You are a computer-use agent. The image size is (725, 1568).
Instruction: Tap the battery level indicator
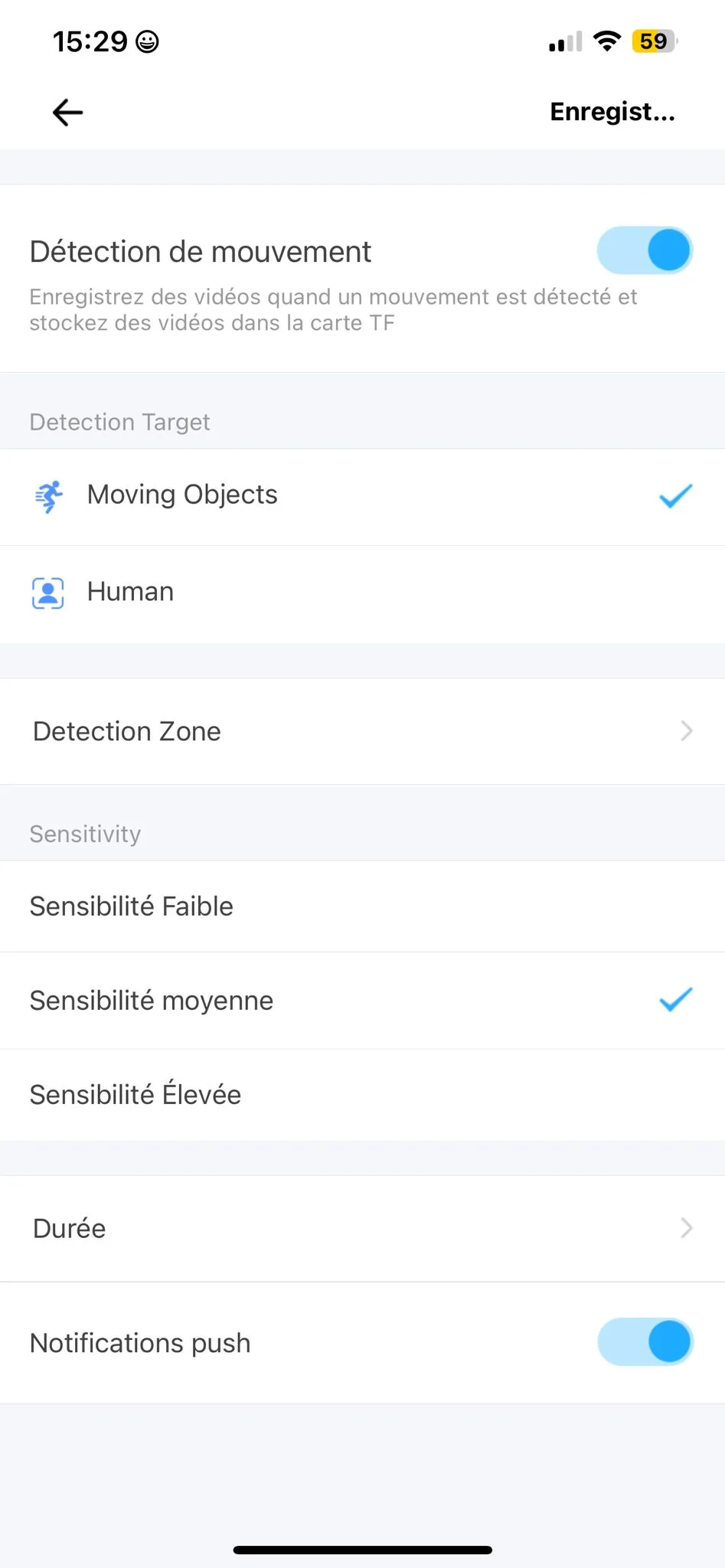point(654,41)
